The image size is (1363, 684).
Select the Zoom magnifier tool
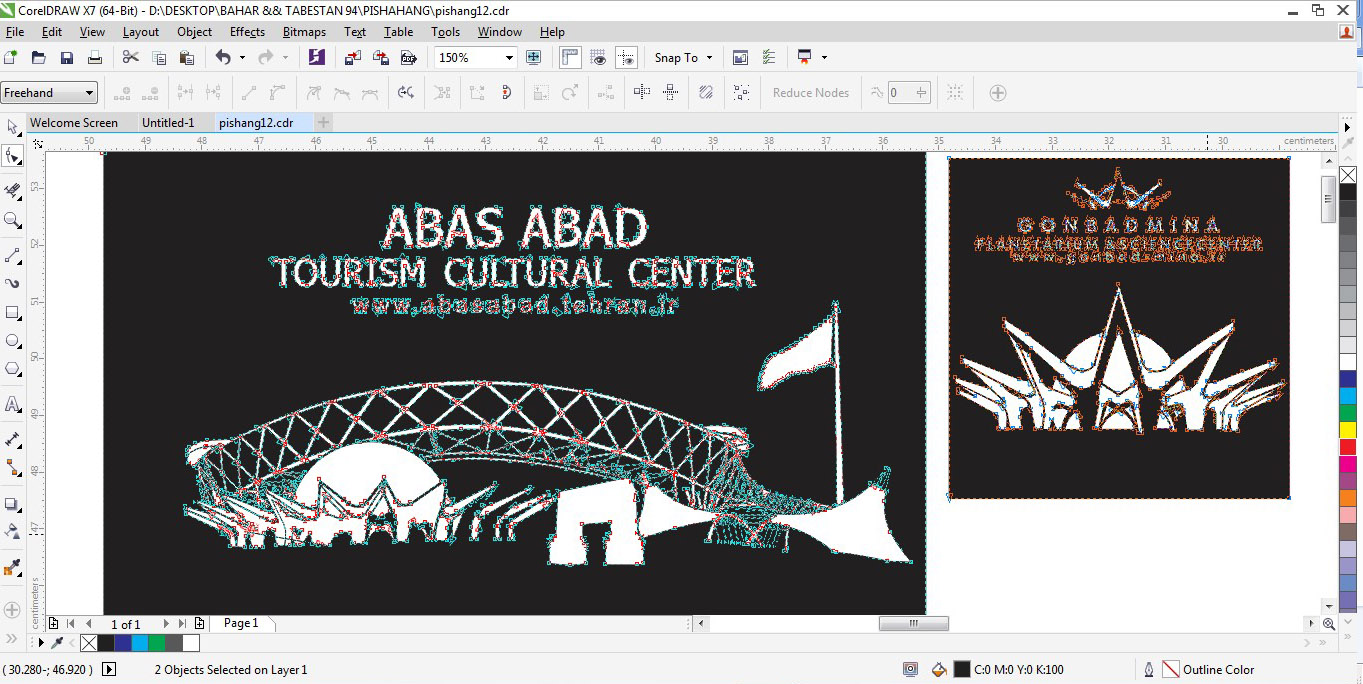pos(13,219)
